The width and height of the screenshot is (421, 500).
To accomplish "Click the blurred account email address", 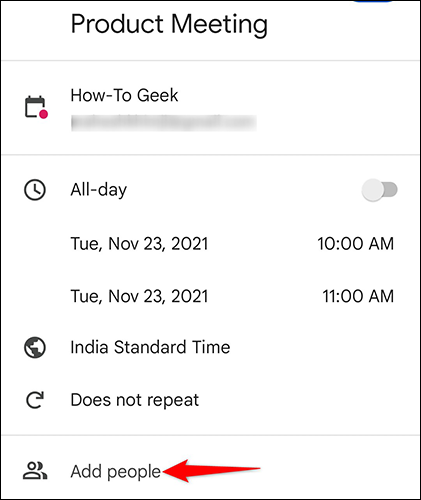I will pyautogui.click(x=164, y=123).
